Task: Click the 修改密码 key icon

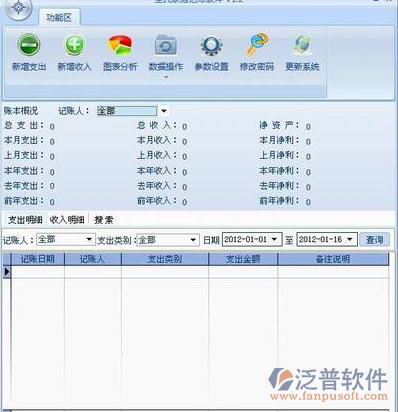Action: pos(257,44)
